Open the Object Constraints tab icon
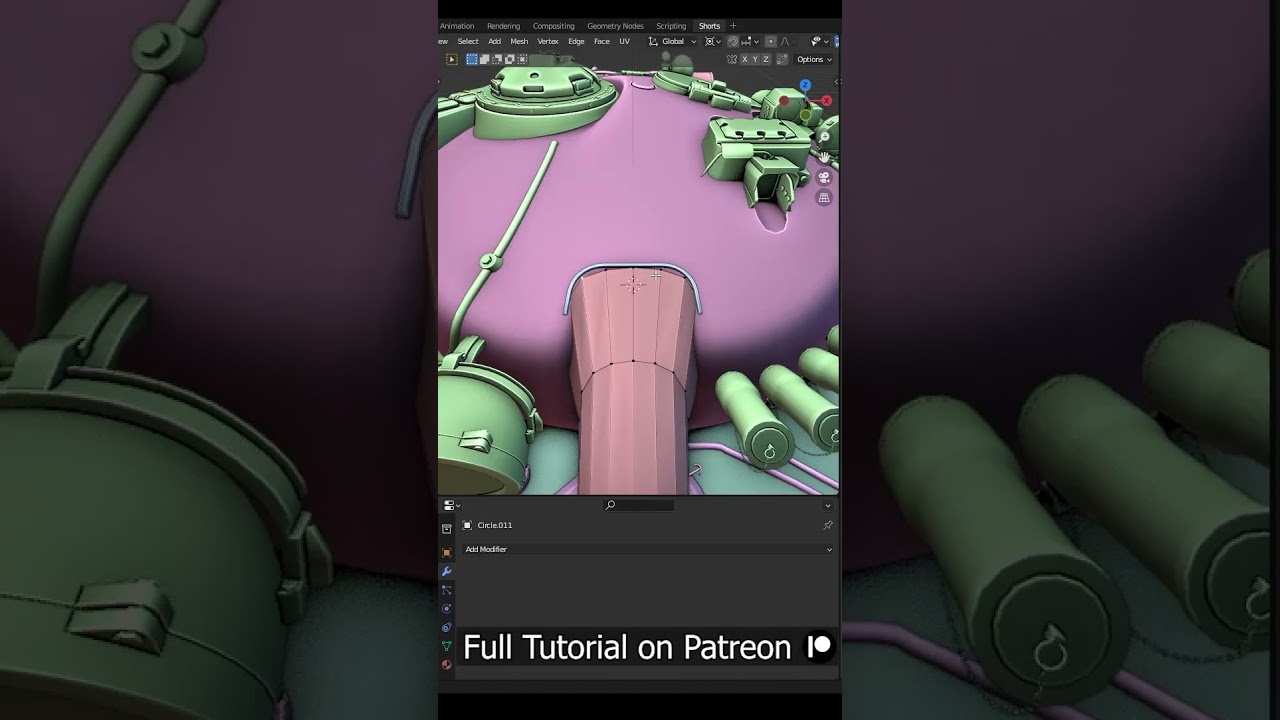Image resolution: width=1280 pixels, height=720 pixels. tap(447, 627)
